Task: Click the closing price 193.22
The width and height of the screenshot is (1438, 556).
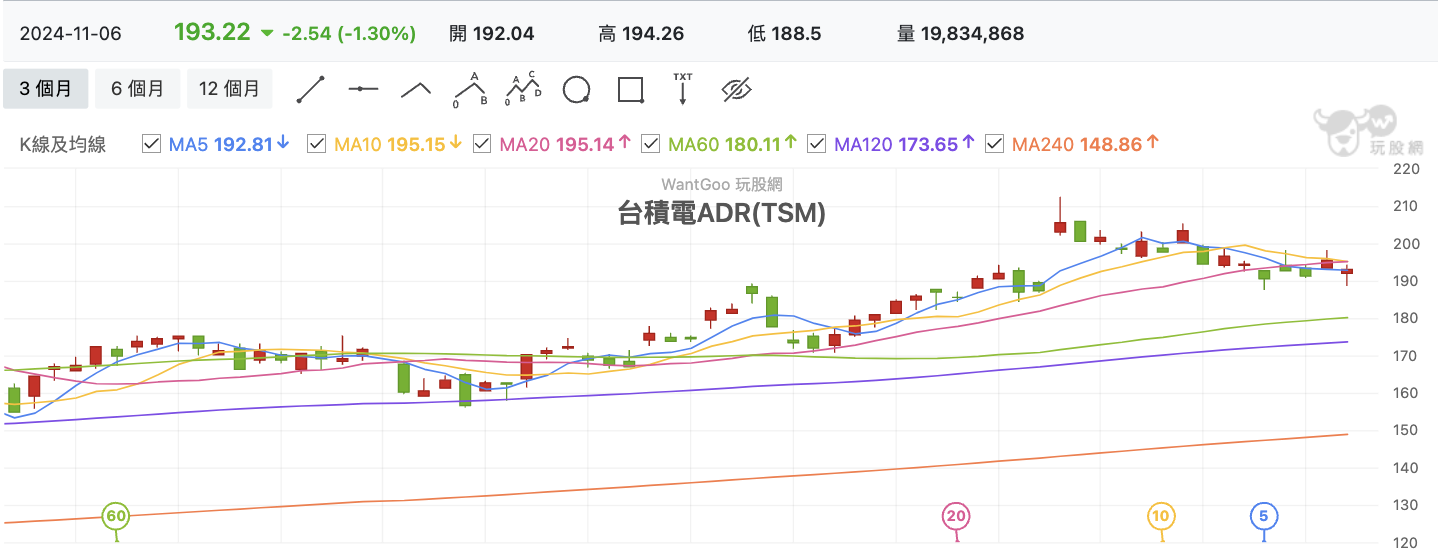Action: click(212, 32)
